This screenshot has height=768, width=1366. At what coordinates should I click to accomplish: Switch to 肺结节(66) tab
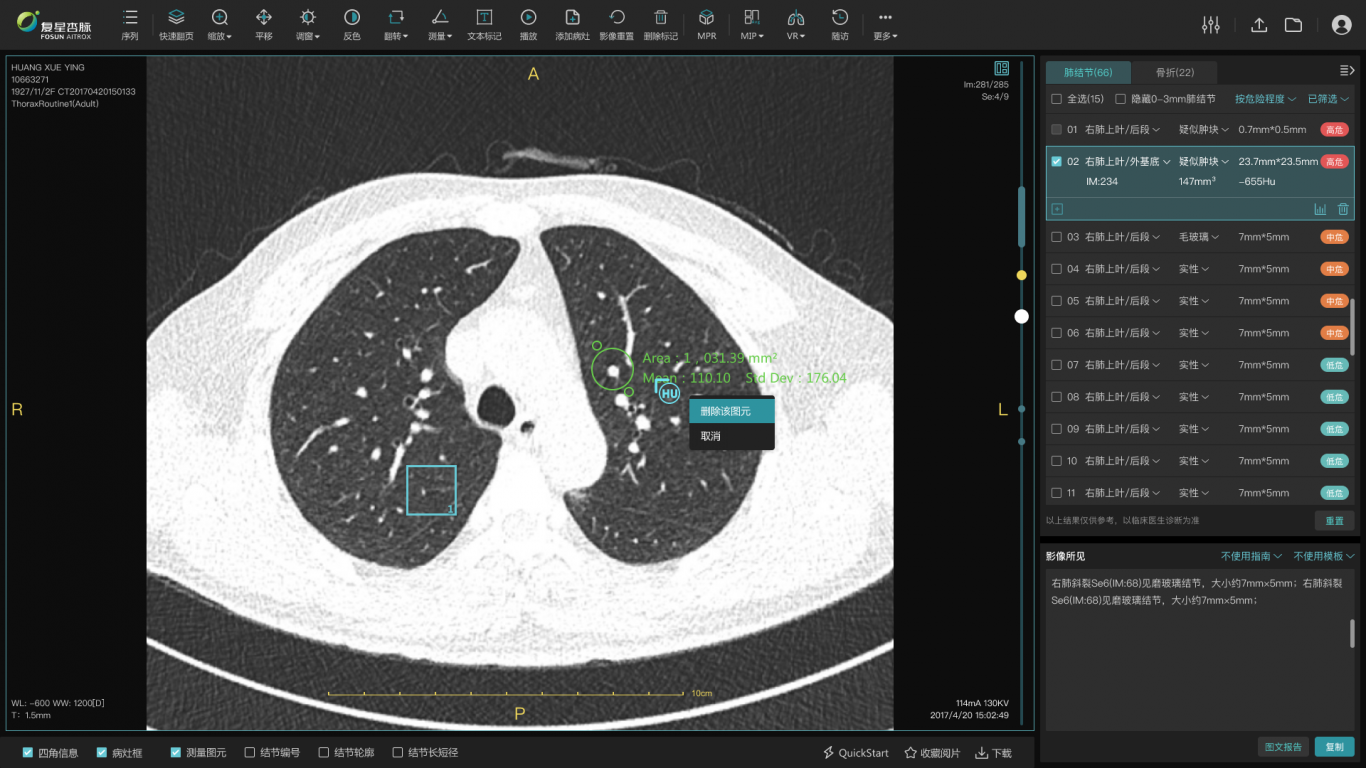1088,72
